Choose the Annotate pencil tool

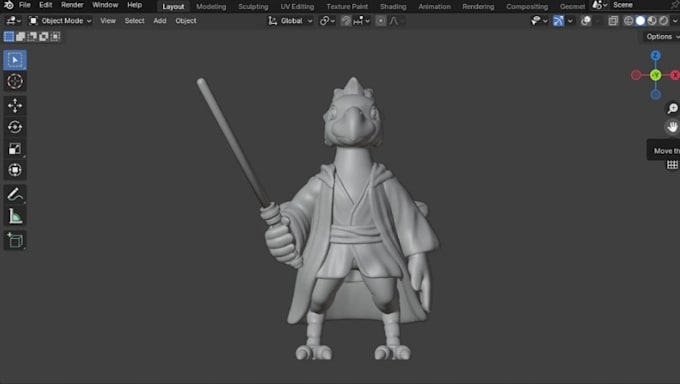point(15,194)
